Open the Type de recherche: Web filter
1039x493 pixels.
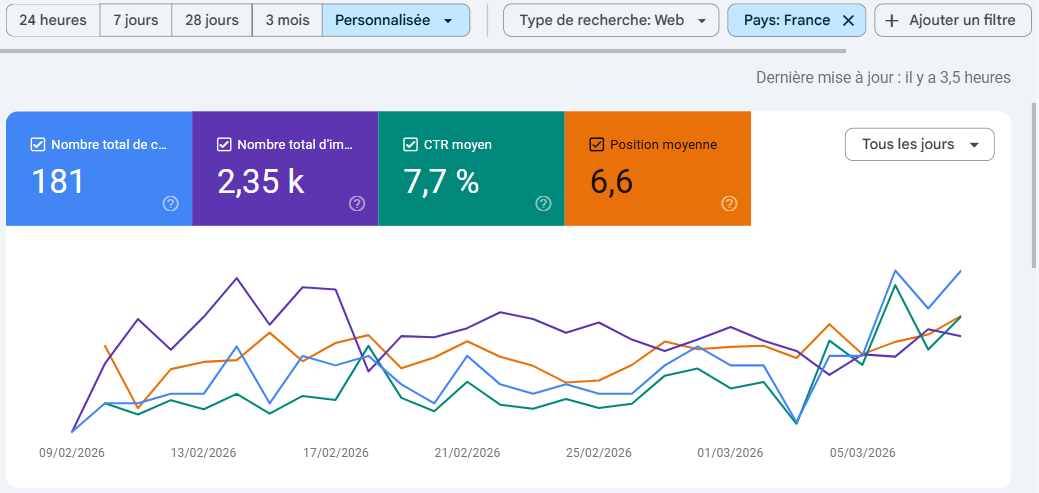(x=611, y=20)
